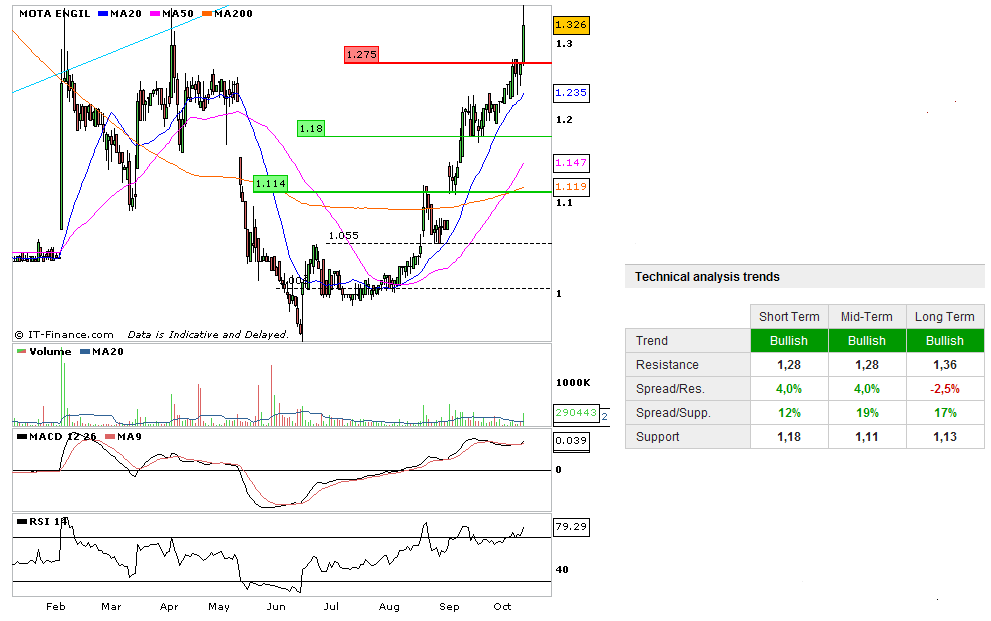The width and height of the screenshot is (991, 621).
Task: Click the Mid-Term support value 1,11
Action: pyautogui.click(x=866, y=437)
